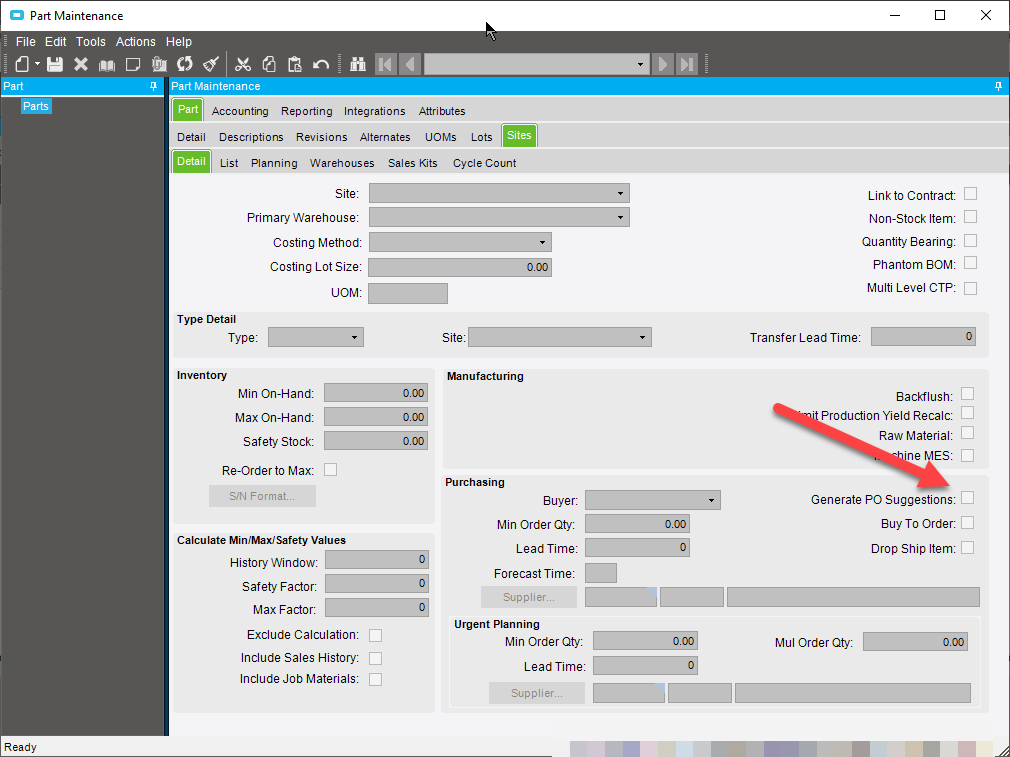The height and width of the screenshot is (757, 1010).
Task: Open the toolbar record navigation dropdown
Action: 640,64
